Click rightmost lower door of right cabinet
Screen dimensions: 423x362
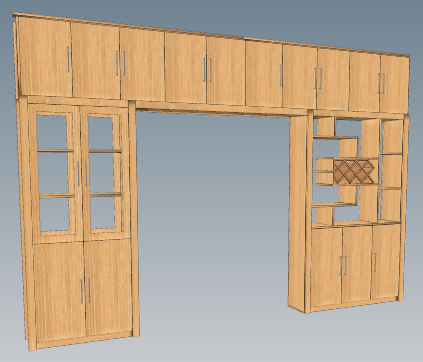coord(386,262)
